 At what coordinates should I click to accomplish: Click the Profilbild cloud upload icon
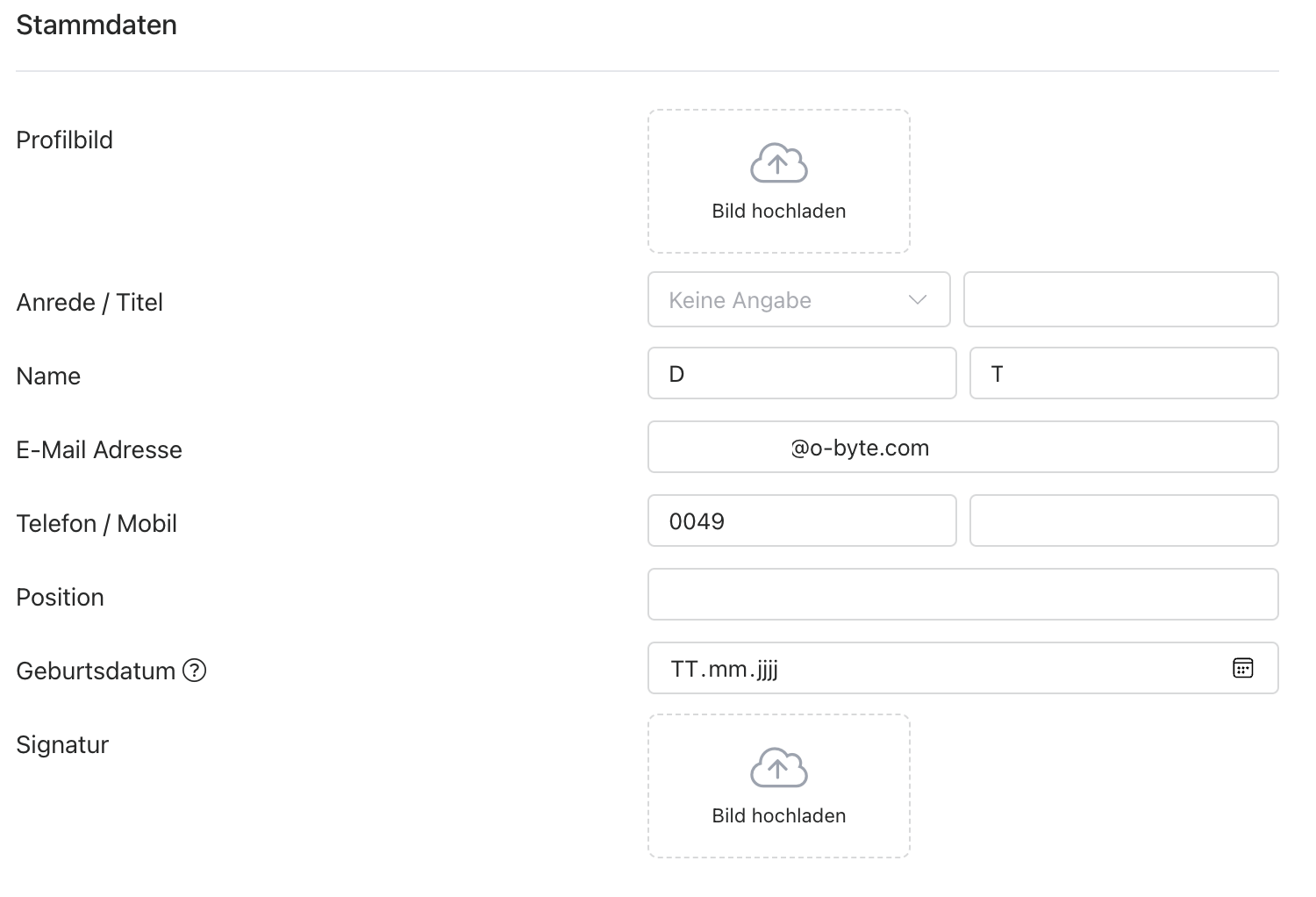[x=778, y=163]
